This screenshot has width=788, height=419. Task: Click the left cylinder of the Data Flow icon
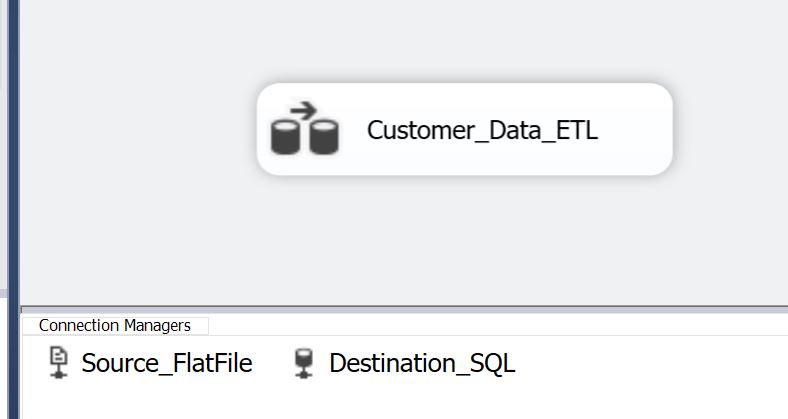285,137
